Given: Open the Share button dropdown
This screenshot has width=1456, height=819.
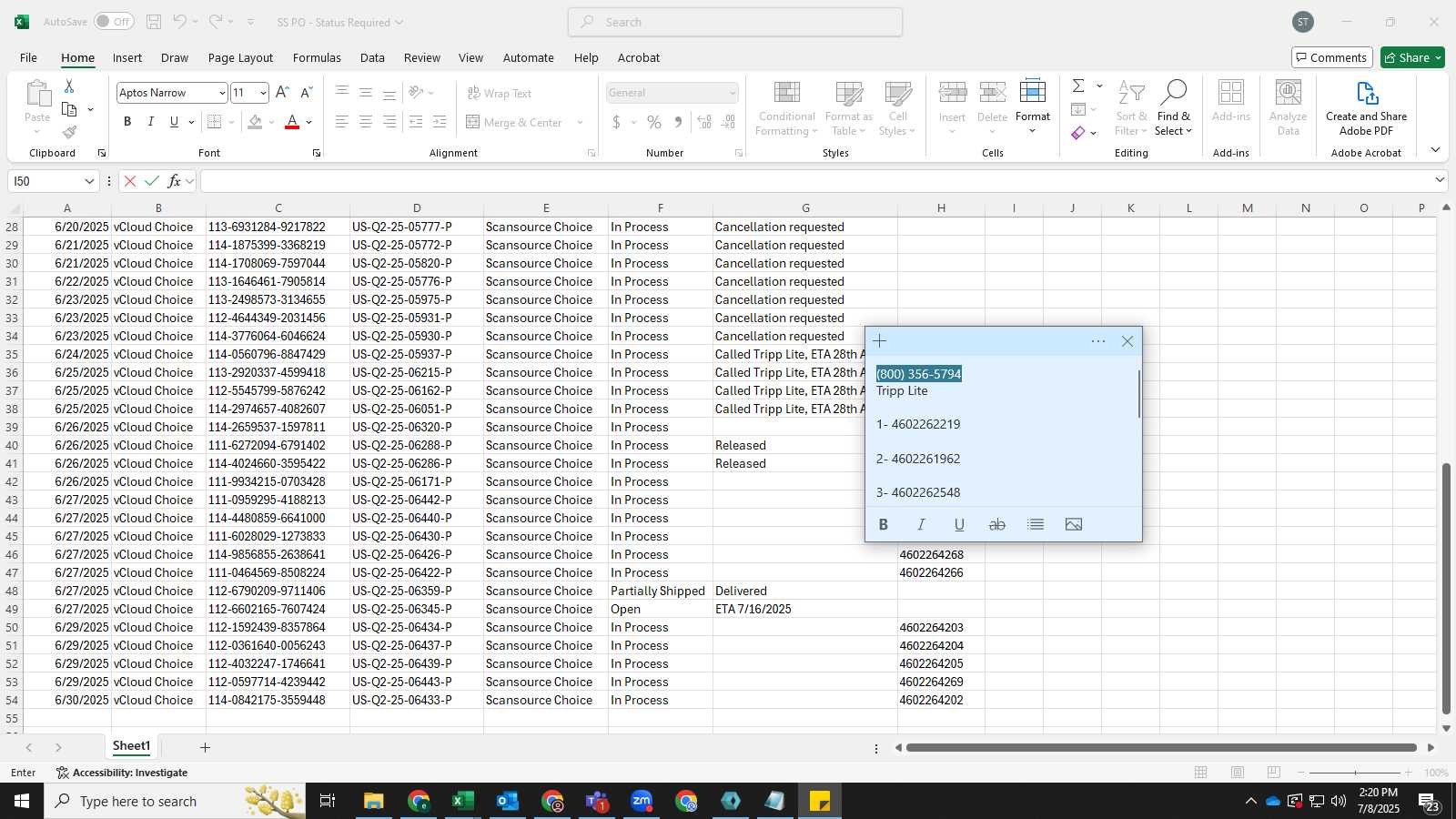Looking at the screenshot, I should click(x=1439, y=57).
